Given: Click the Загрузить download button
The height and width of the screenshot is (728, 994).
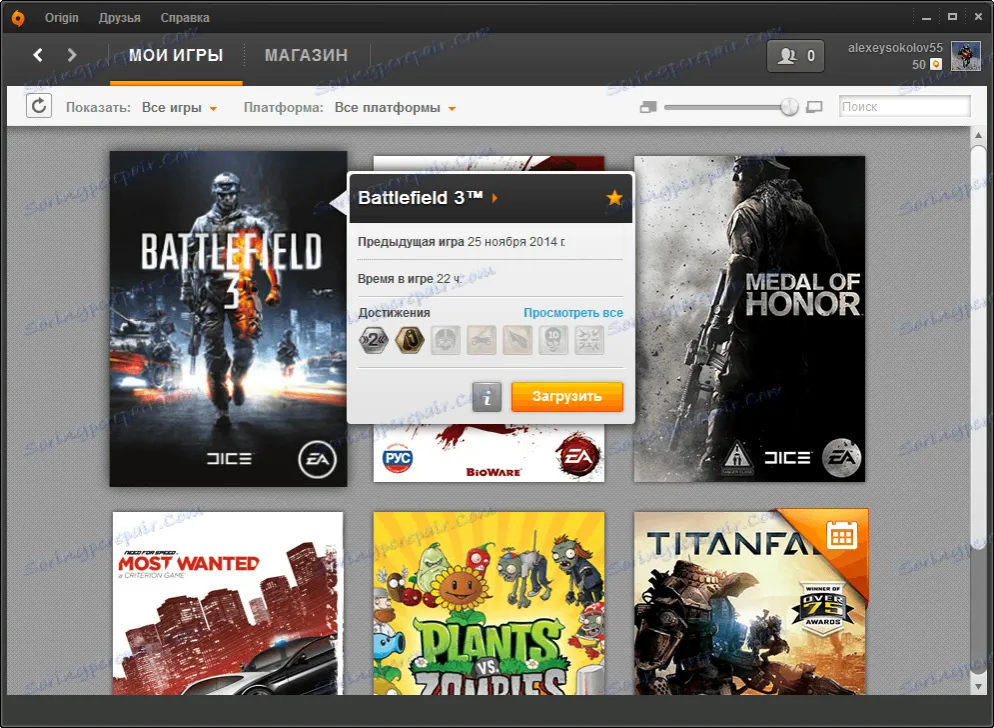Looking at the screenshot, I should [x=567, y=397].
